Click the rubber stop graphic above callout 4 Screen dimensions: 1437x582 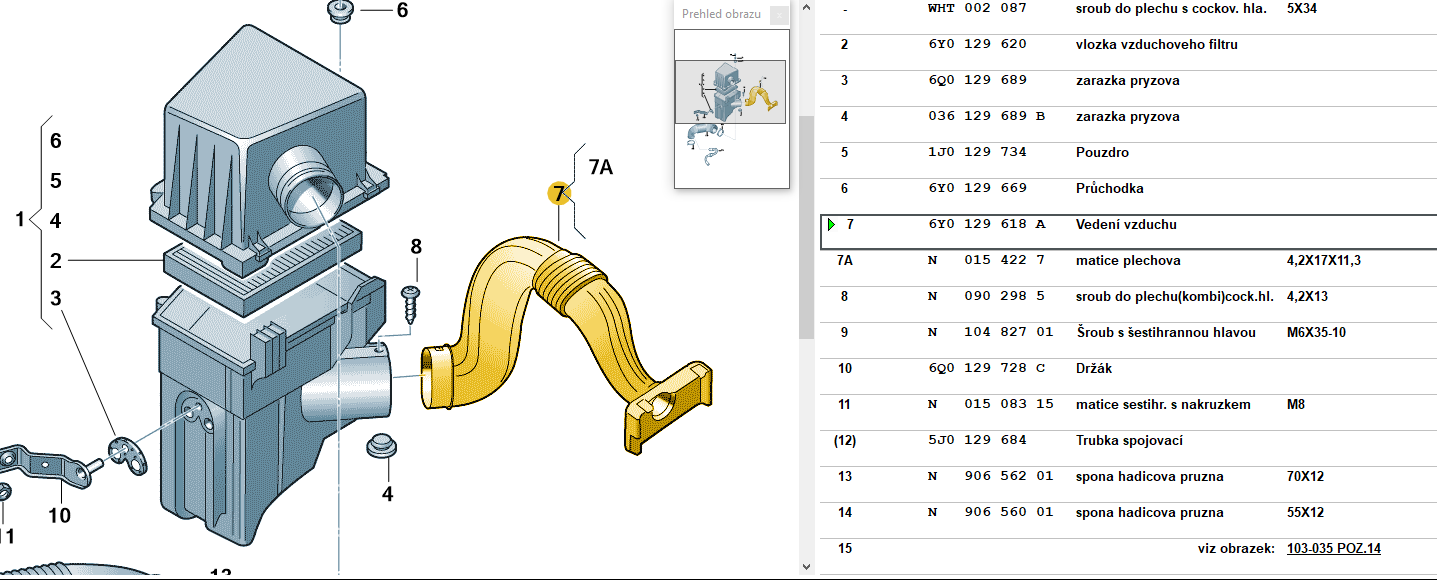tap(381, 446)
